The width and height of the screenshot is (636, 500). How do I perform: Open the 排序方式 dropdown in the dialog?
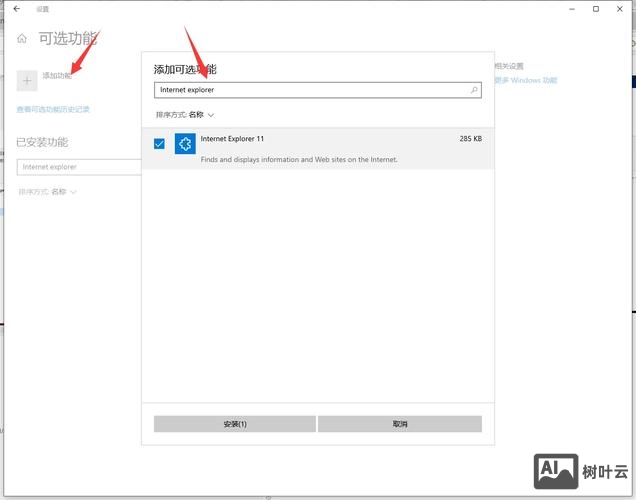186,115
